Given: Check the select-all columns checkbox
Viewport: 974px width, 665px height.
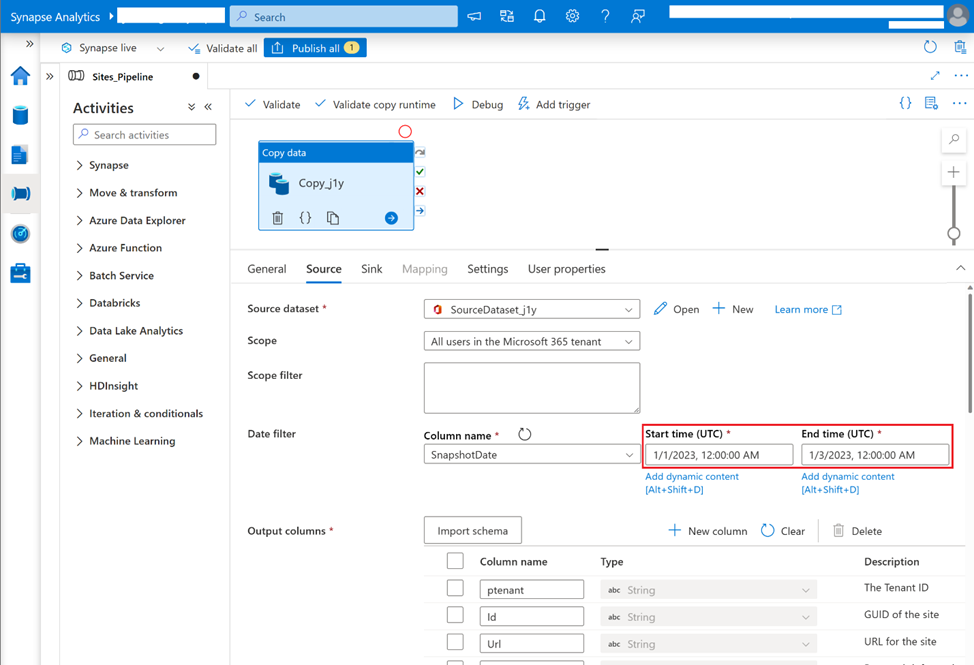Looking at the screenshot, I should click(455, 561).
